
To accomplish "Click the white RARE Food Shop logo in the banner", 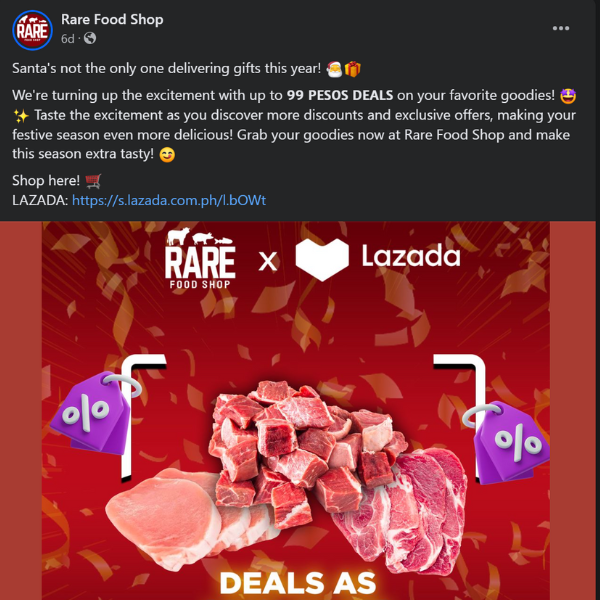I will coord(200,258).
